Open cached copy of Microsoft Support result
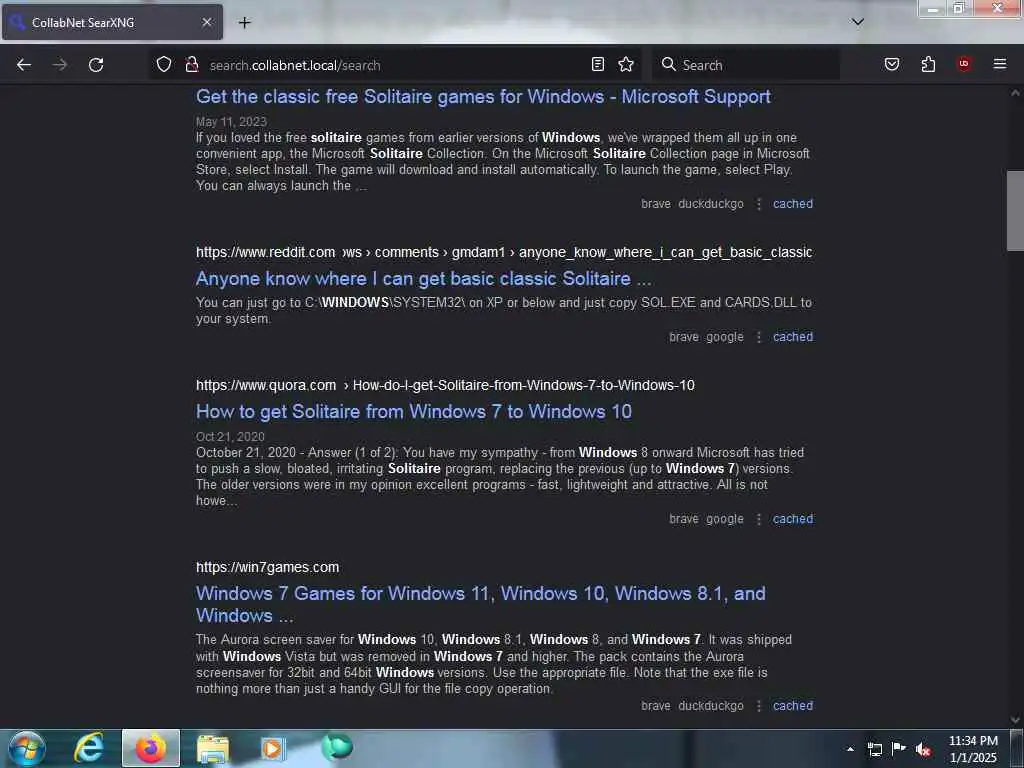This screenshot has width=1024, height=768. coord(793,204)
